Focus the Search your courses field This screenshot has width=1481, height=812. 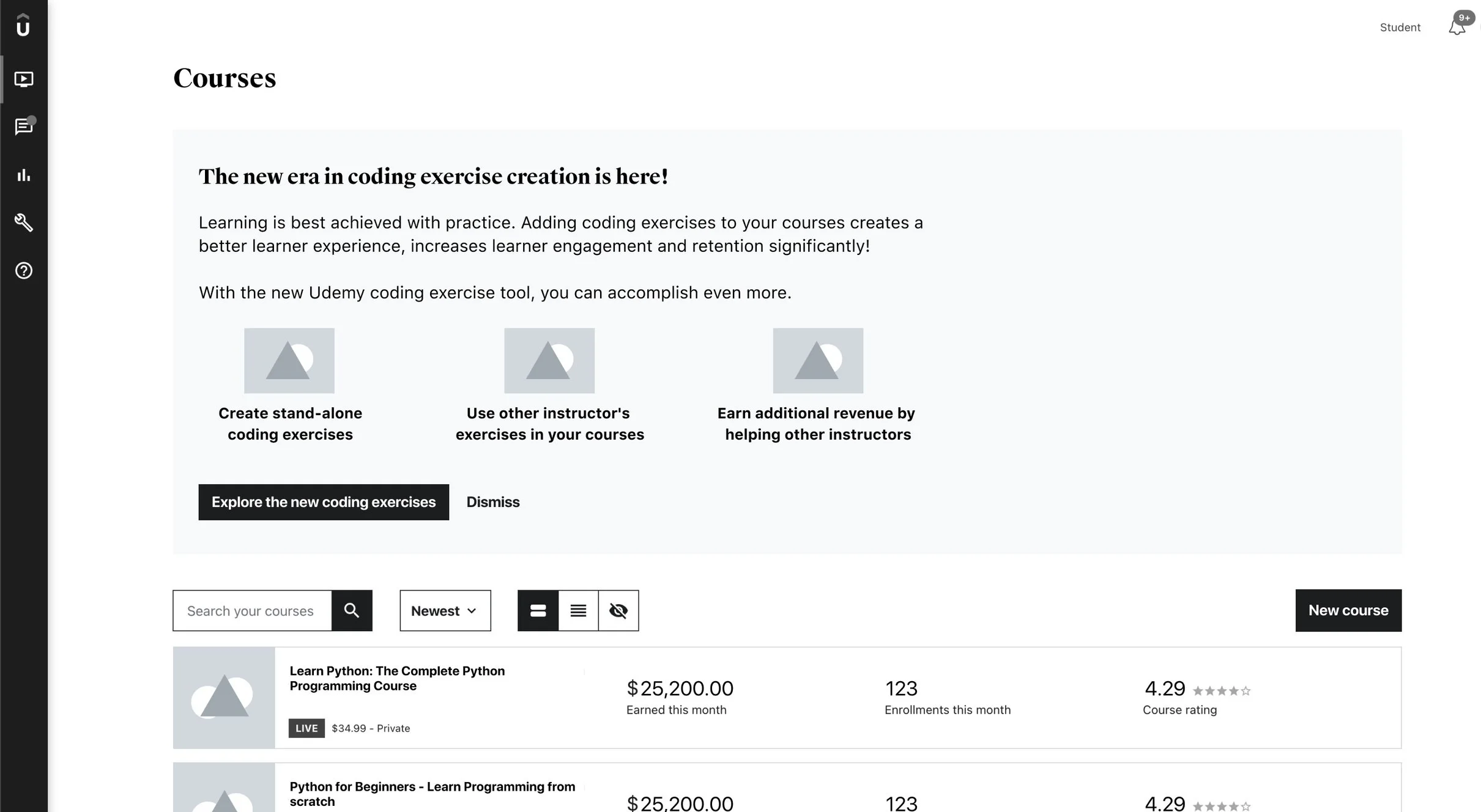point(252,610)
